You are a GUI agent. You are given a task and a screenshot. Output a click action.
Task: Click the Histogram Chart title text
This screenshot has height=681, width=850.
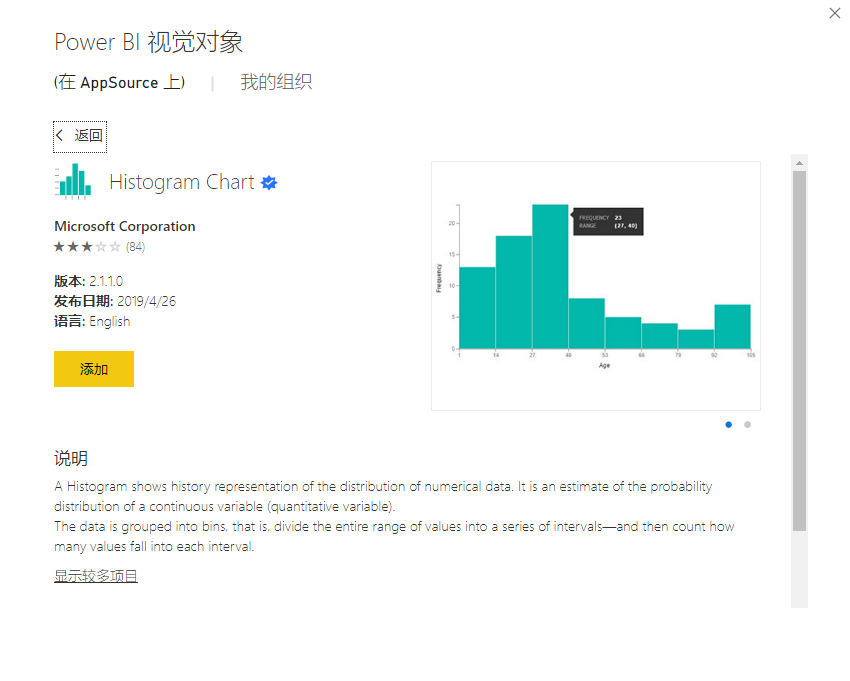point(181,182)
